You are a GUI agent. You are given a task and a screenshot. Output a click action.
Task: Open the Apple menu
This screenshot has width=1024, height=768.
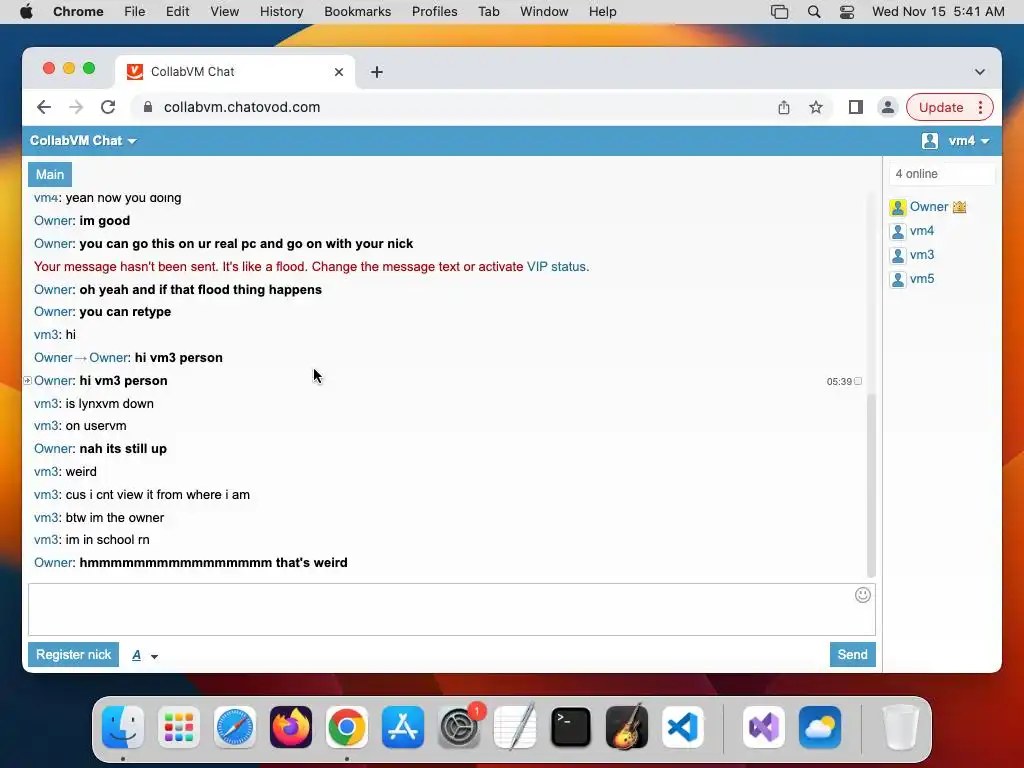(26, 12)
